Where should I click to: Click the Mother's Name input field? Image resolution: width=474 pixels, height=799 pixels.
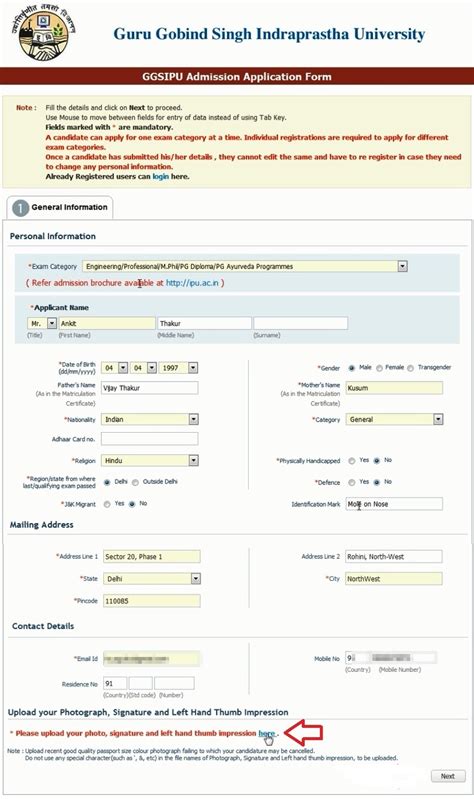[394, 388]
